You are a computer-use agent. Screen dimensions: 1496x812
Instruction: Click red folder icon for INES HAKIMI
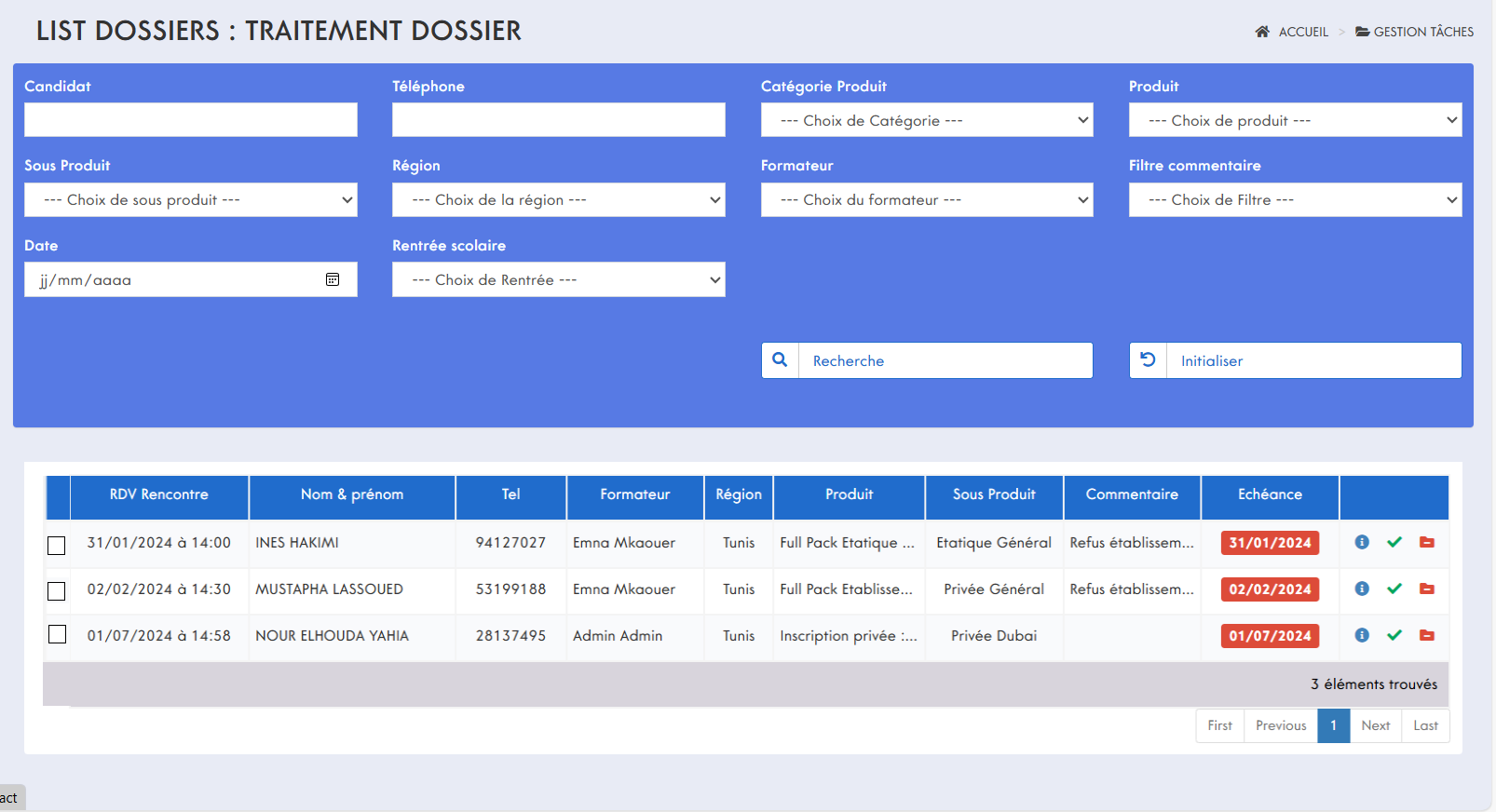coord(1426,542)
